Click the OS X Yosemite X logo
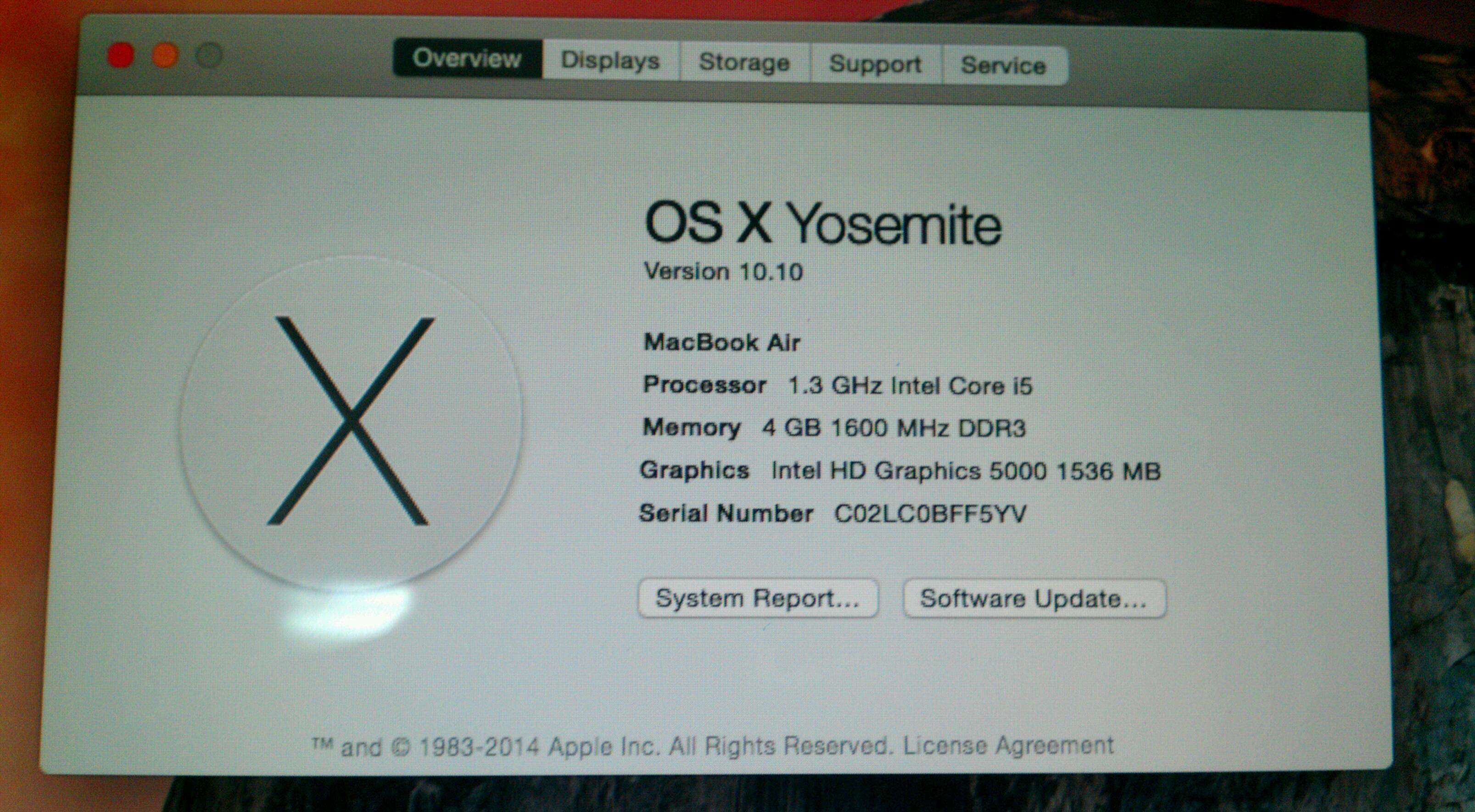 tap(351, 423)
